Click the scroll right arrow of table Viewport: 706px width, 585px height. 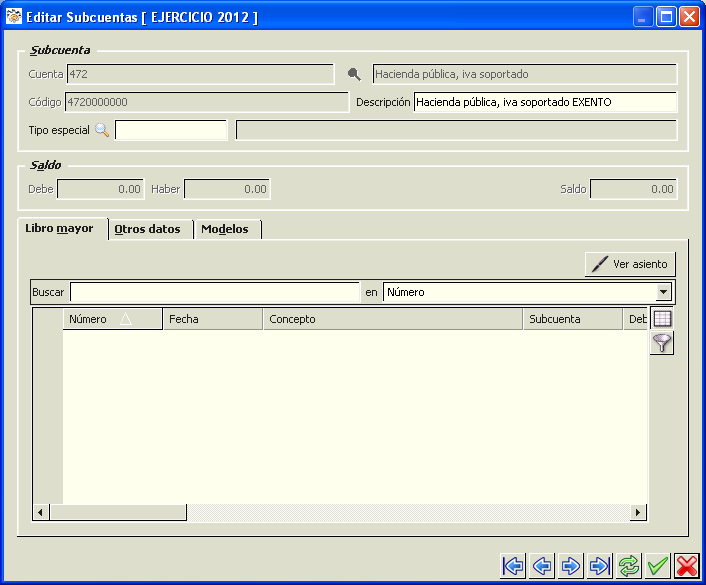coord(638,512)
